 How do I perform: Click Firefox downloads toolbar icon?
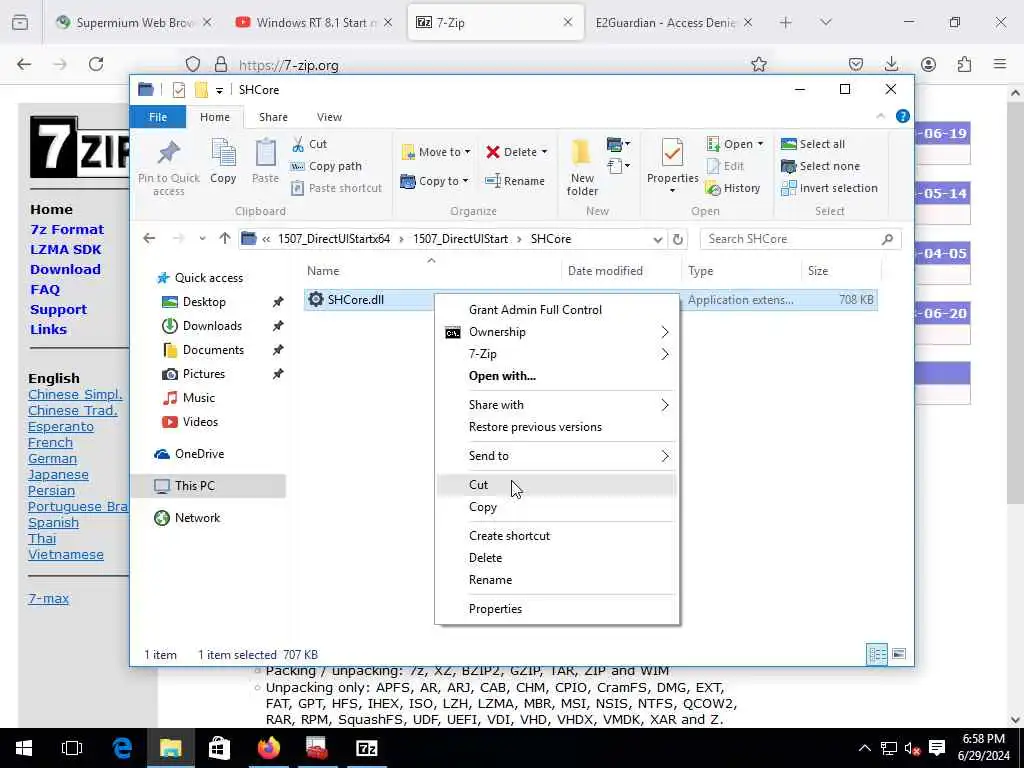(x=891, y=64)
